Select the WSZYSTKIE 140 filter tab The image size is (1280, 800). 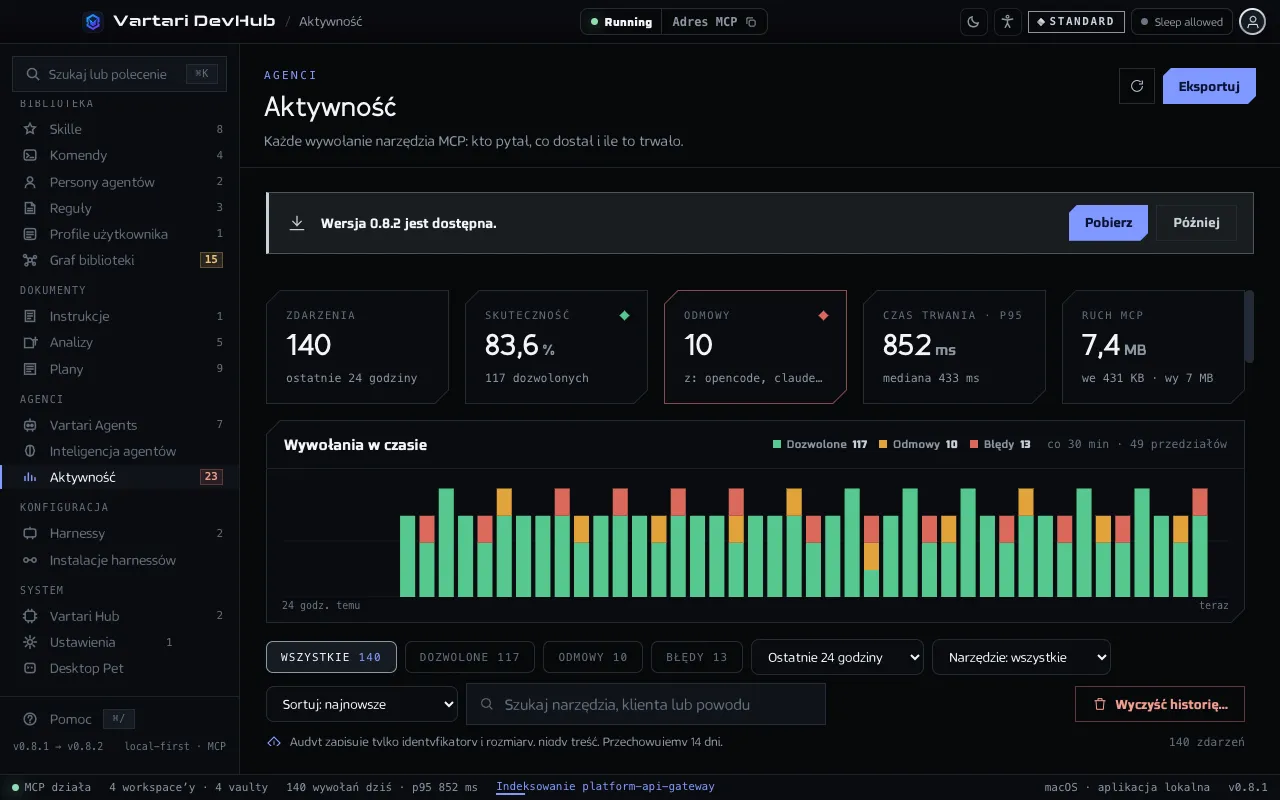coord(331,657)
